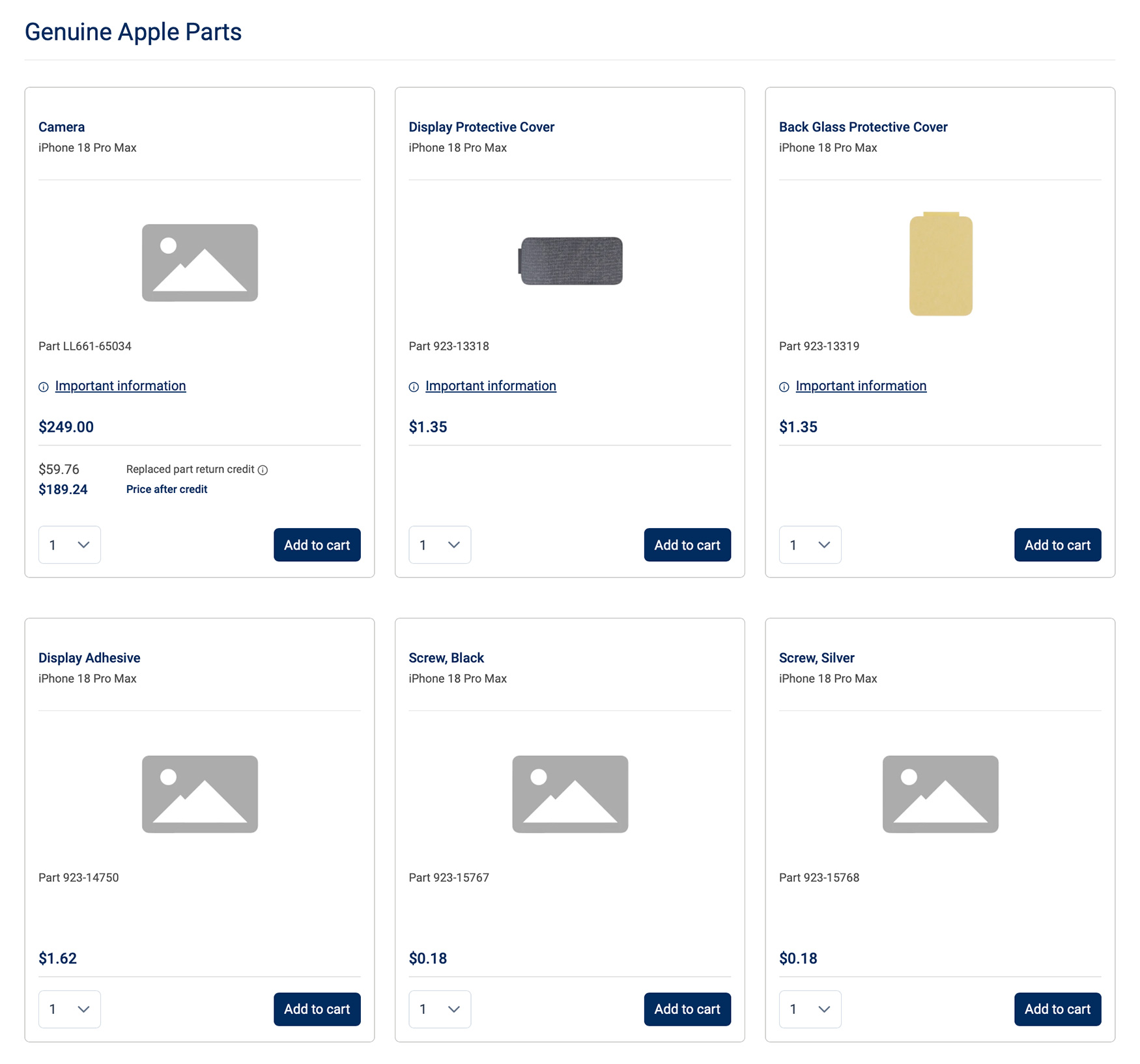Click the Price after credit label
The height and width of the screenshot is (1064, 1140).
tap(167, 490)
